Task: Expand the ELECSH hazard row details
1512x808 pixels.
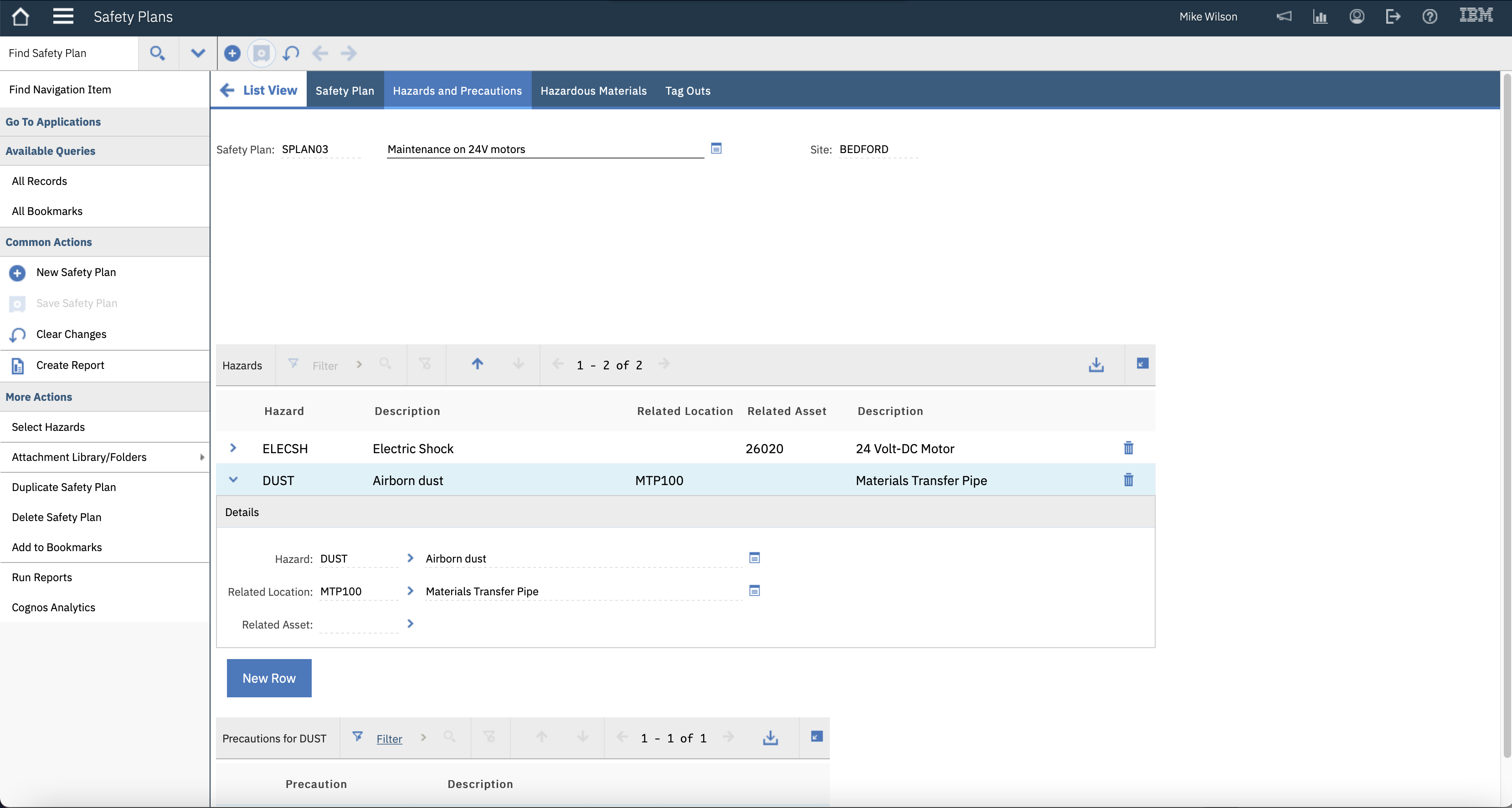Action: coord(233,448)
